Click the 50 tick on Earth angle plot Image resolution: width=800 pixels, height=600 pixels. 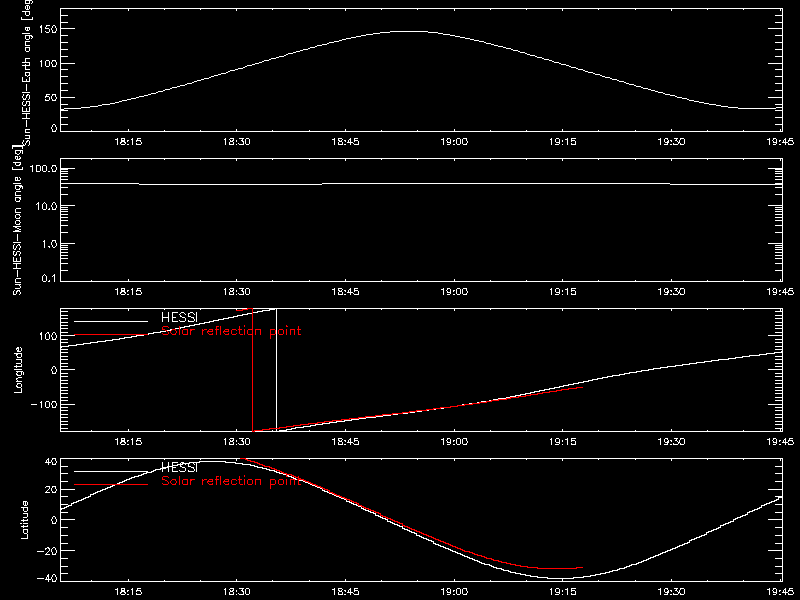[x=51, y=97]
